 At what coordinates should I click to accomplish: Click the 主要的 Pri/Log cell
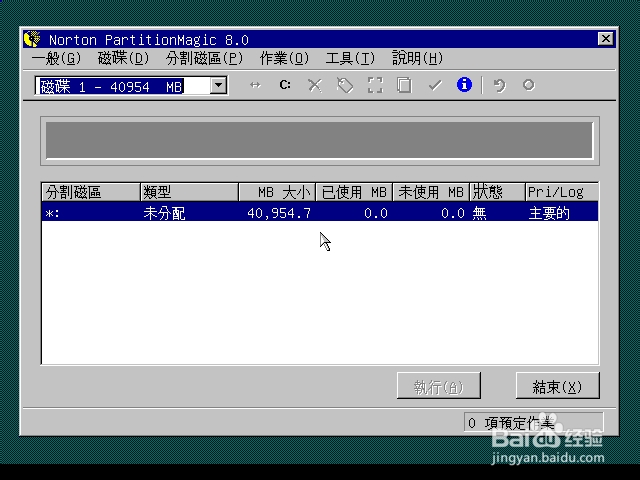coord(549,213)
